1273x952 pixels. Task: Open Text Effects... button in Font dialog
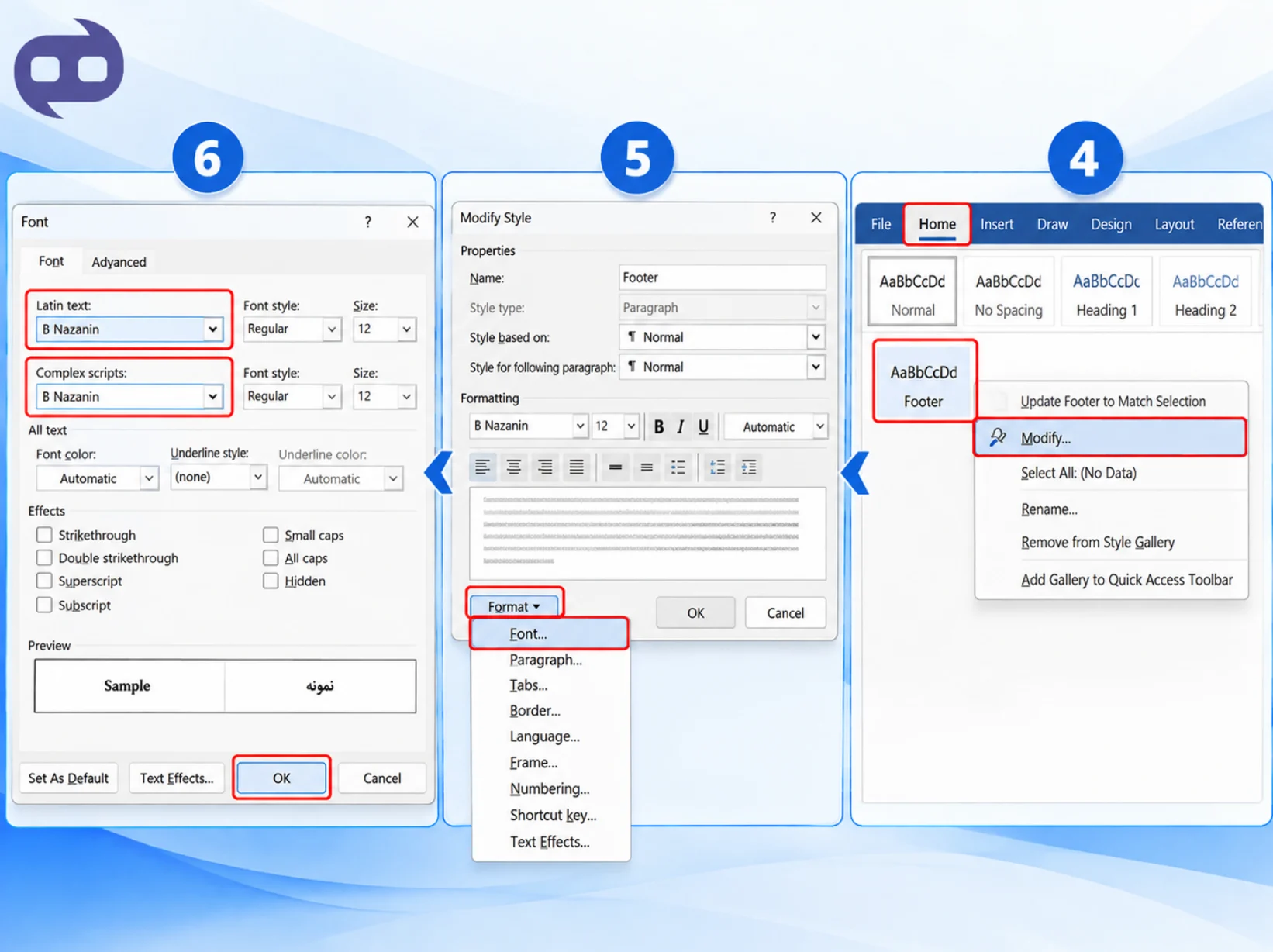click(x=177, y=778)
